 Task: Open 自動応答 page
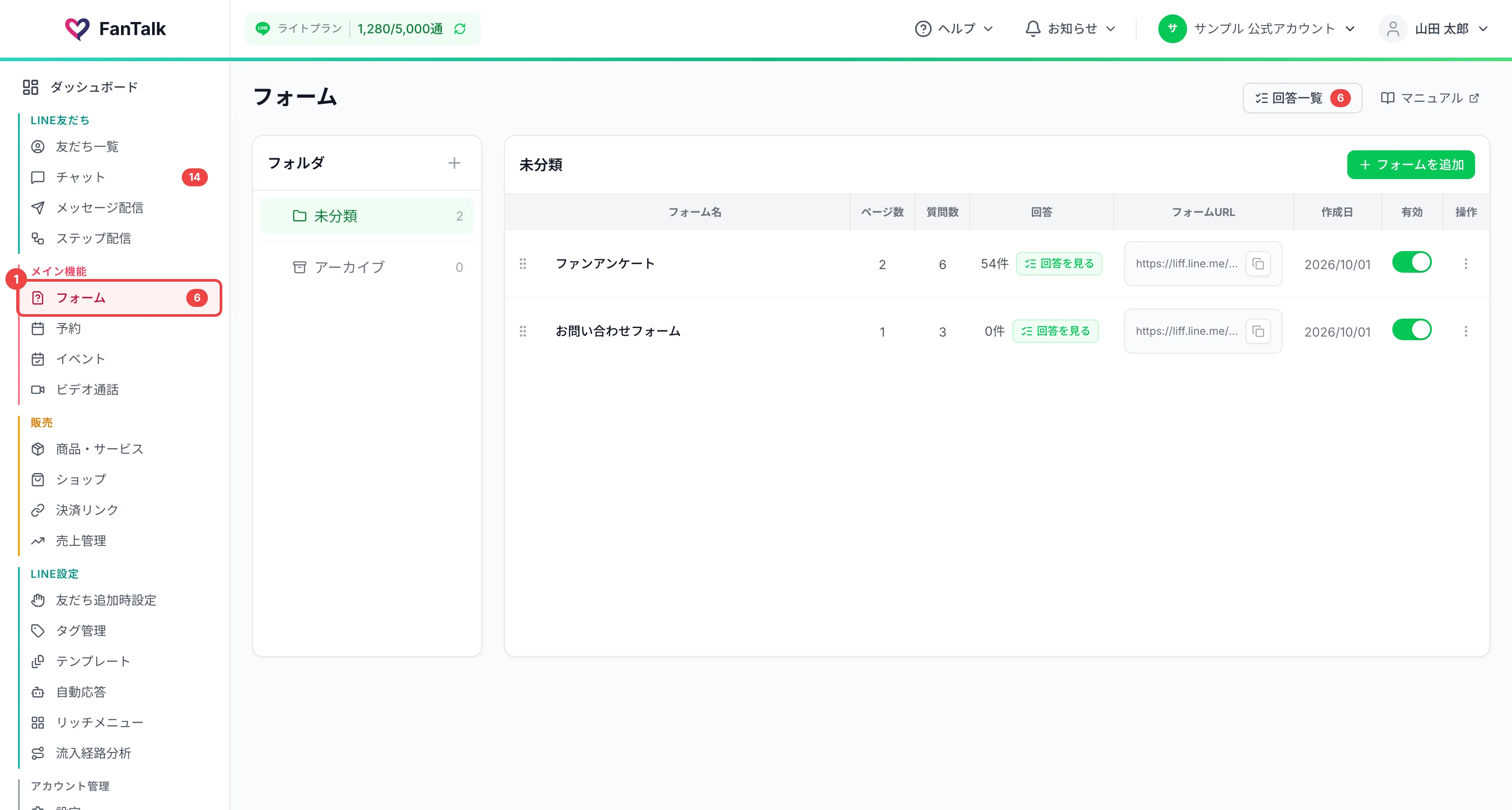pyautogui.click(x=120, y=692)
